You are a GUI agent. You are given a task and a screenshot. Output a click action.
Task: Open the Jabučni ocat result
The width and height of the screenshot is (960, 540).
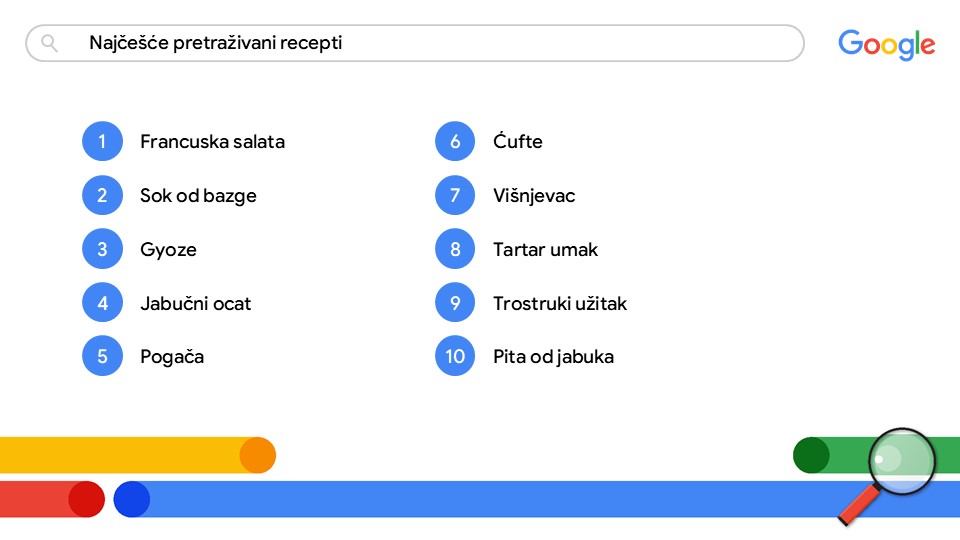(195, 303)
